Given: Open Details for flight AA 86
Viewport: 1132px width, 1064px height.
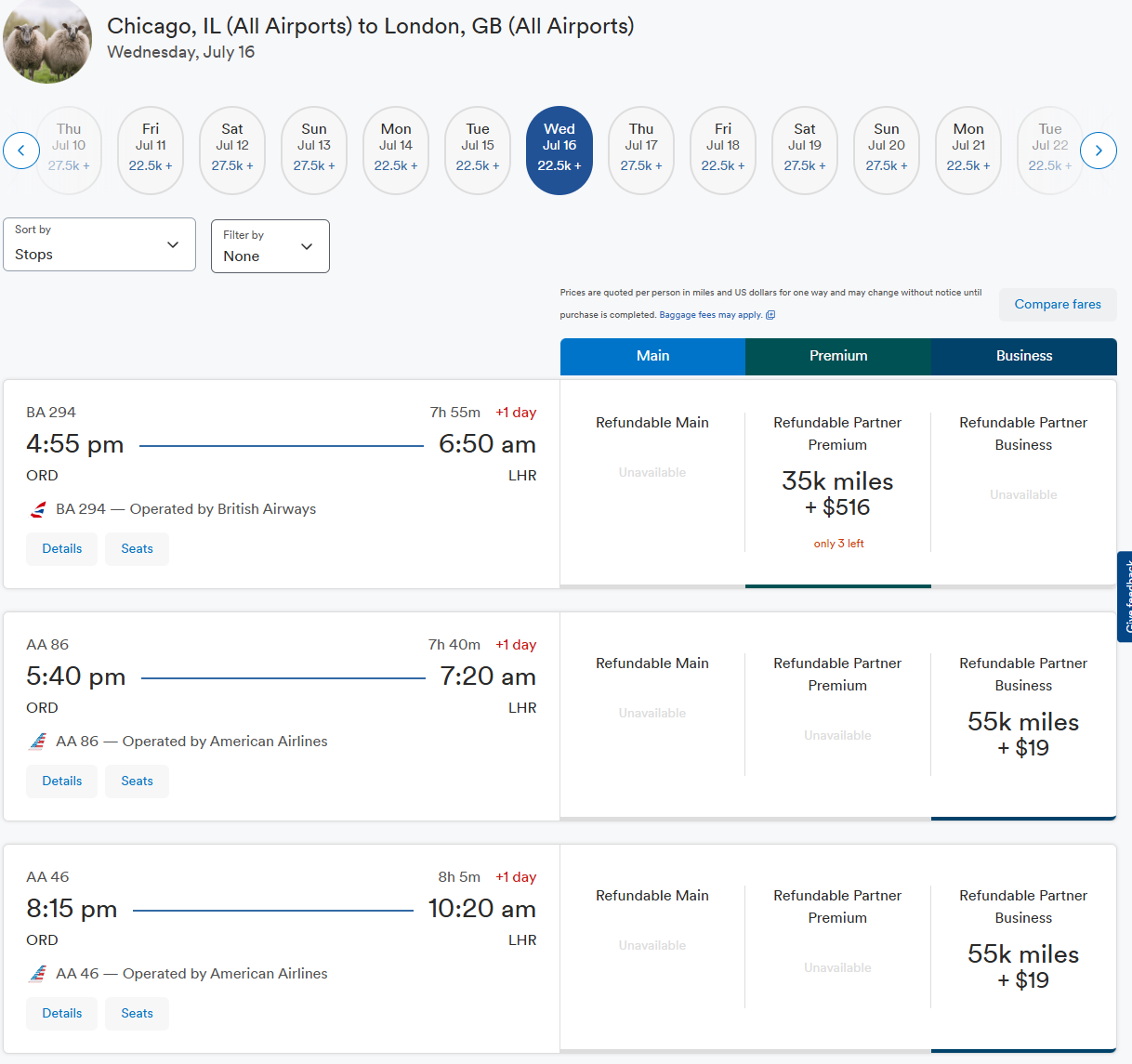Looking at the screenshot, I should [62, 782].
